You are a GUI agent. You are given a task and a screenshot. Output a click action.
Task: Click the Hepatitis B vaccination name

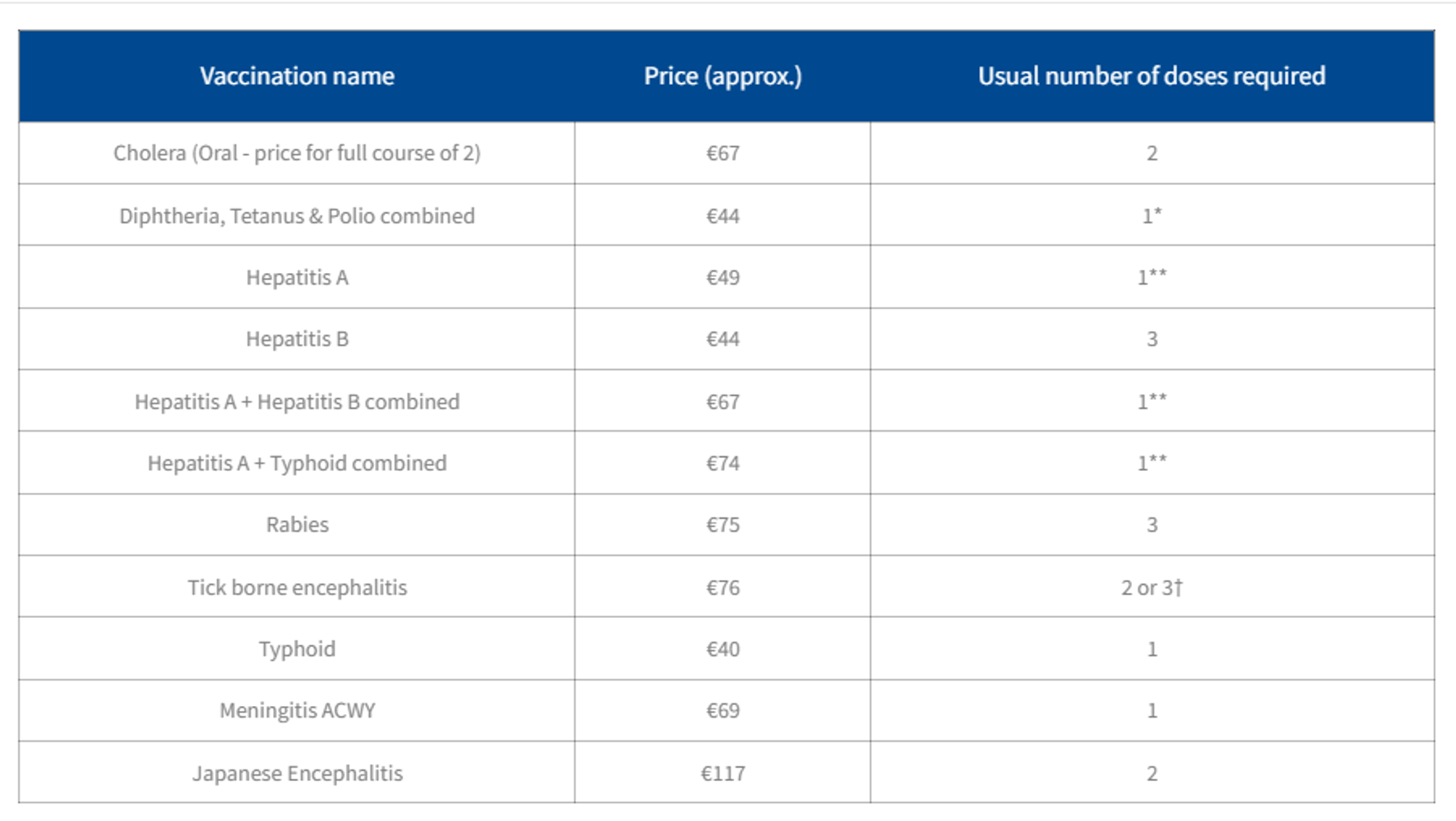297,339
